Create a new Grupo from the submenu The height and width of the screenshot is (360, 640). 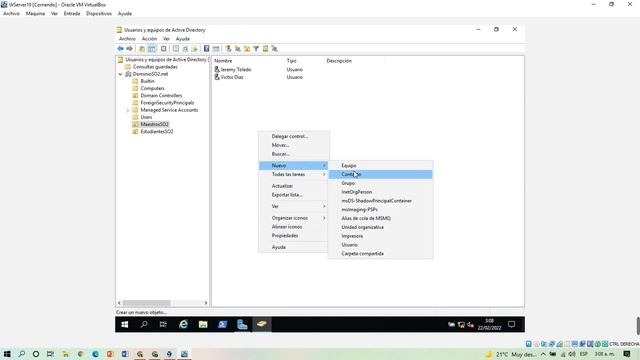(380, 183)
